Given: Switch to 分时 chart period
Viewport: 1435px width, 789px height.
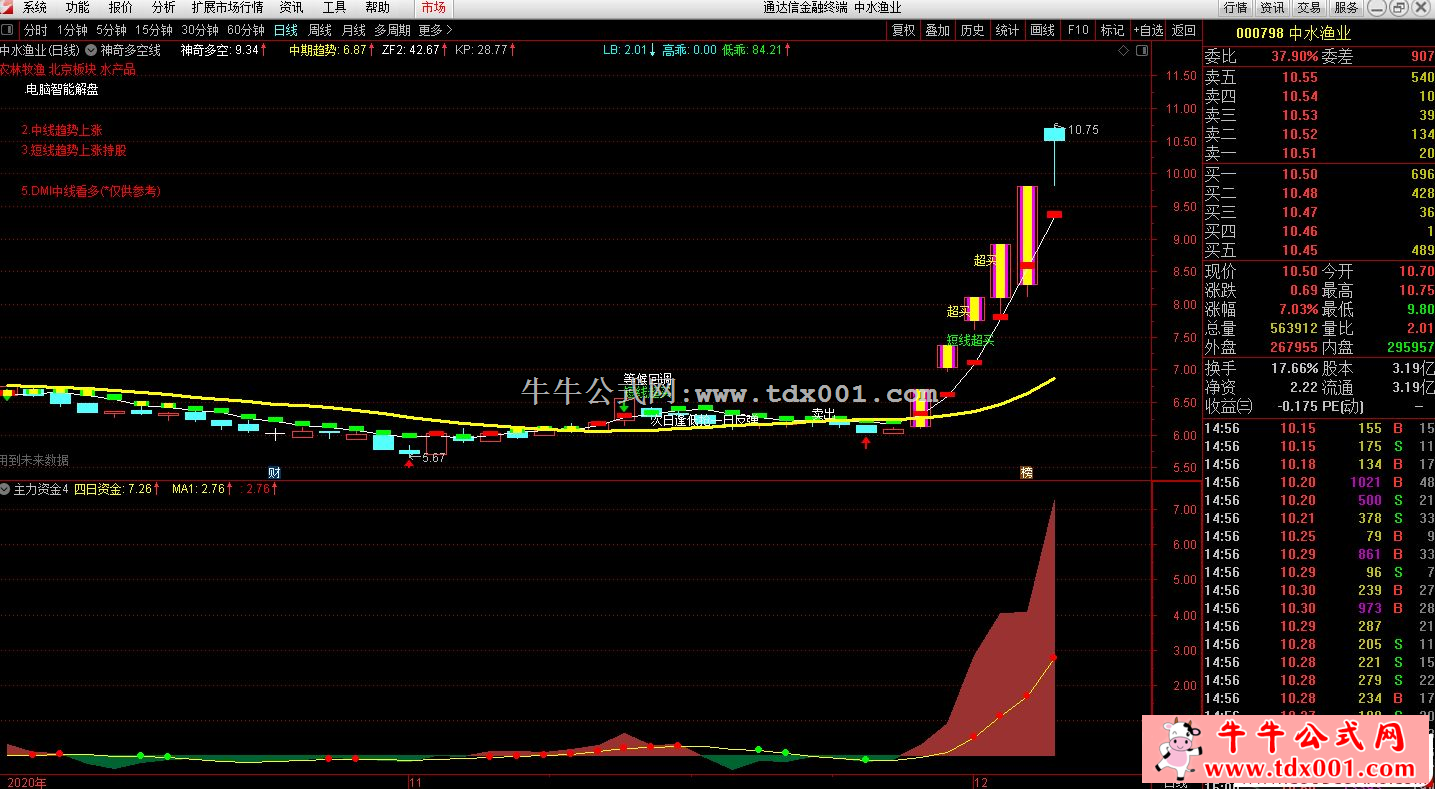Looking at the screenshot, I should click(x=35, y=30).
